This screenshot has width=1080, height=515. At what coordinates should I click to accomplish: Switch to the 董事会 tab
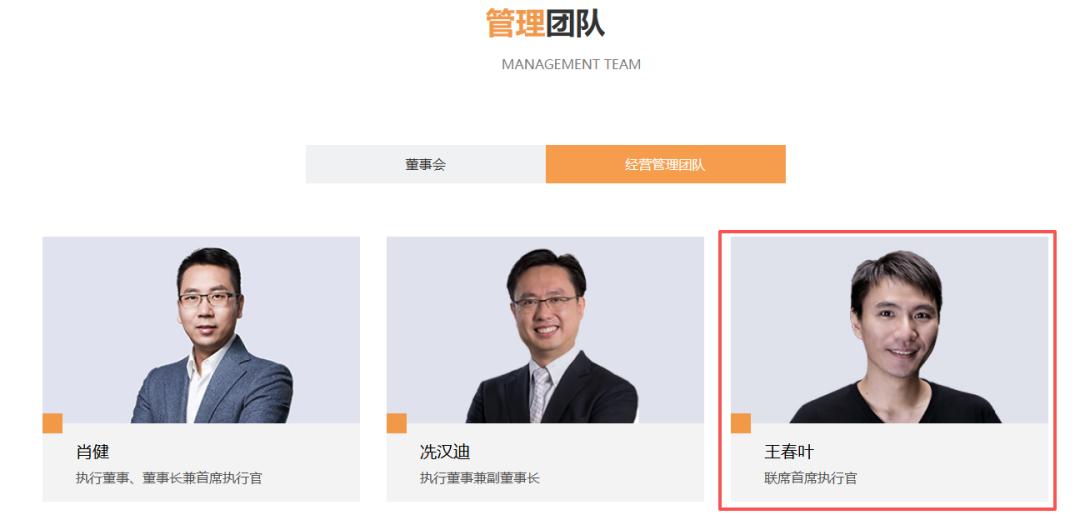[x=426, y=164]
